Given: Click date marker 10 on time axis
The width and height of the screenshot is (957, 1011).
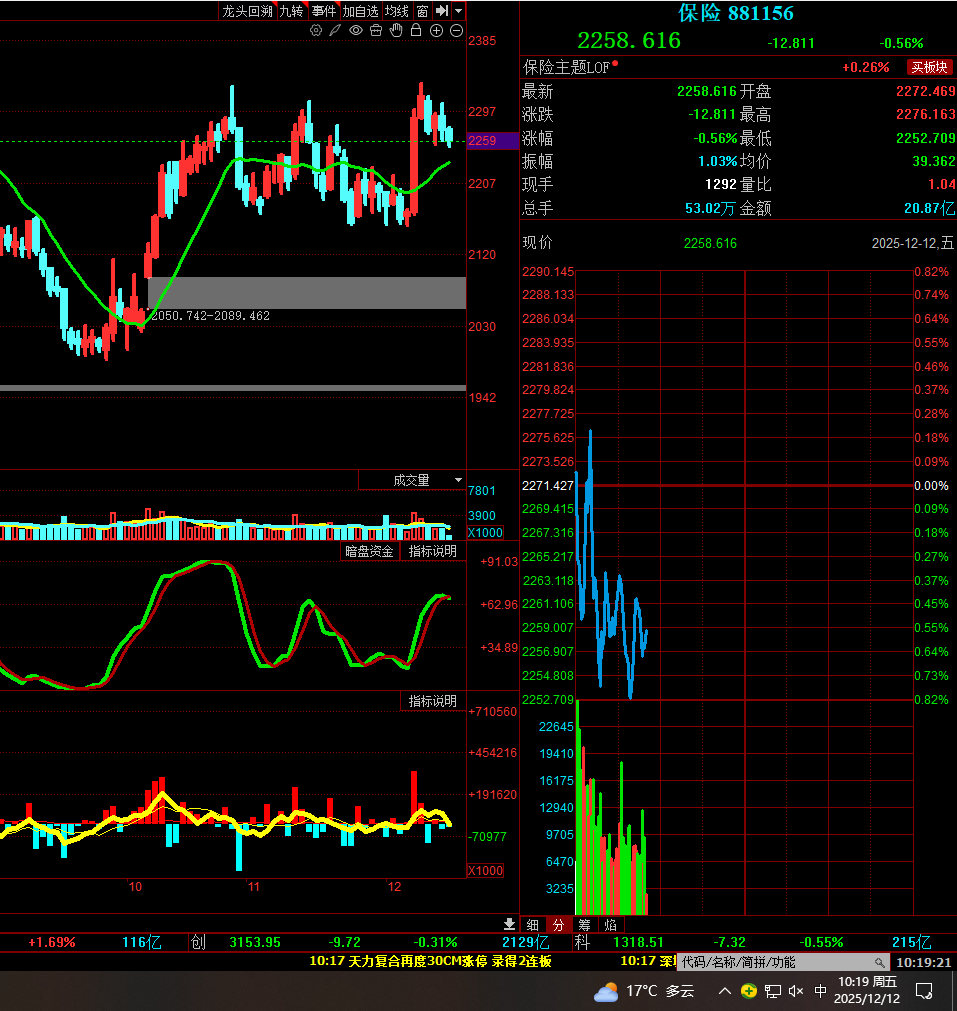Looking at the screenshot, I should point(135,887).
